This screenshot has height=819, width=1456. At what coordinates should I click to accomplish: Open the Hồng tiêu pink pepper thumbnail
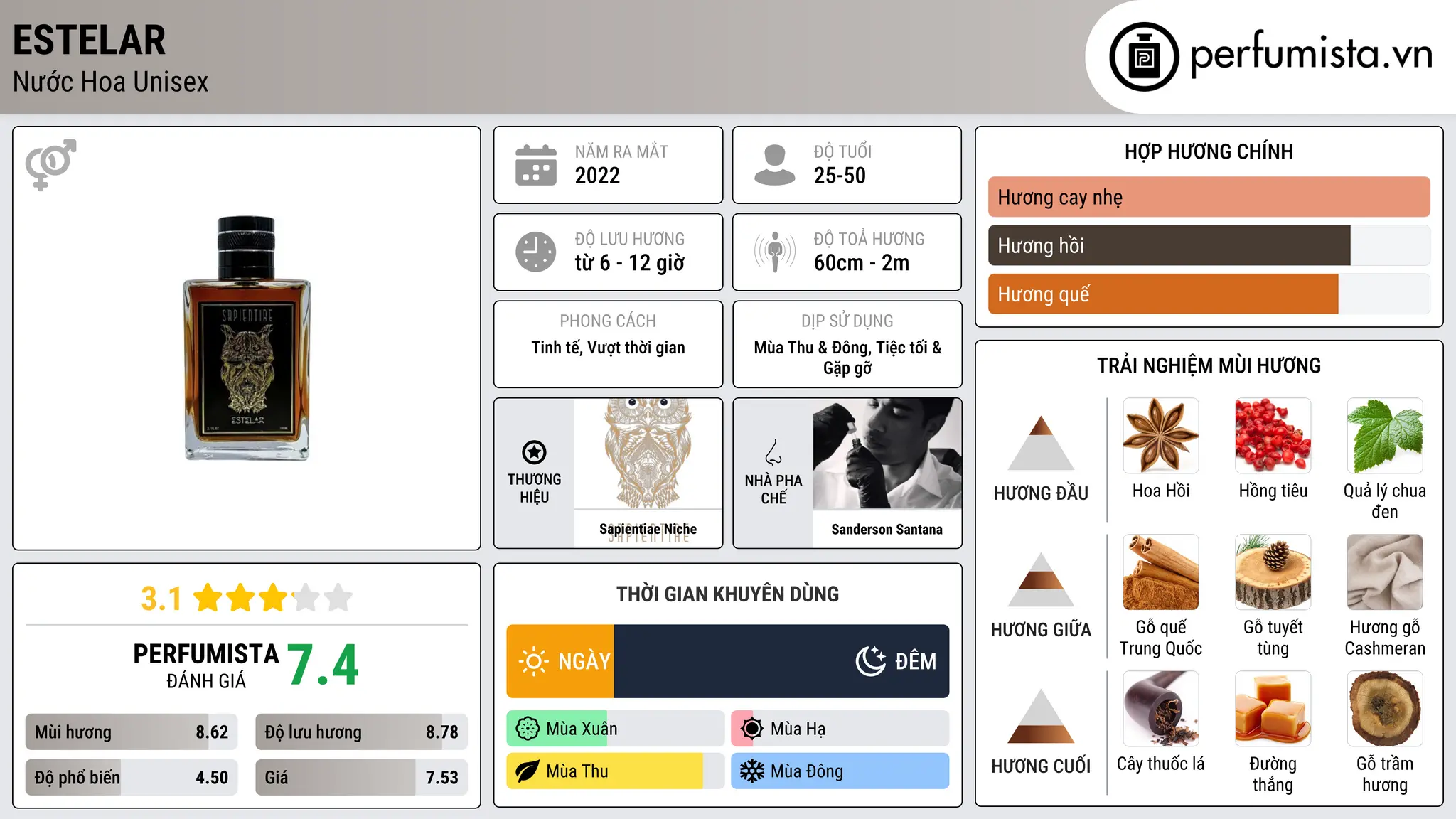coord(1273,436)
